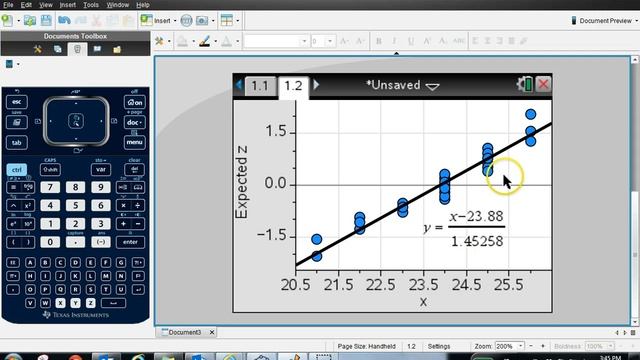Open Document Tools wrench icon in toolbox
Screen dimensions: 640x360
(38, 49)
